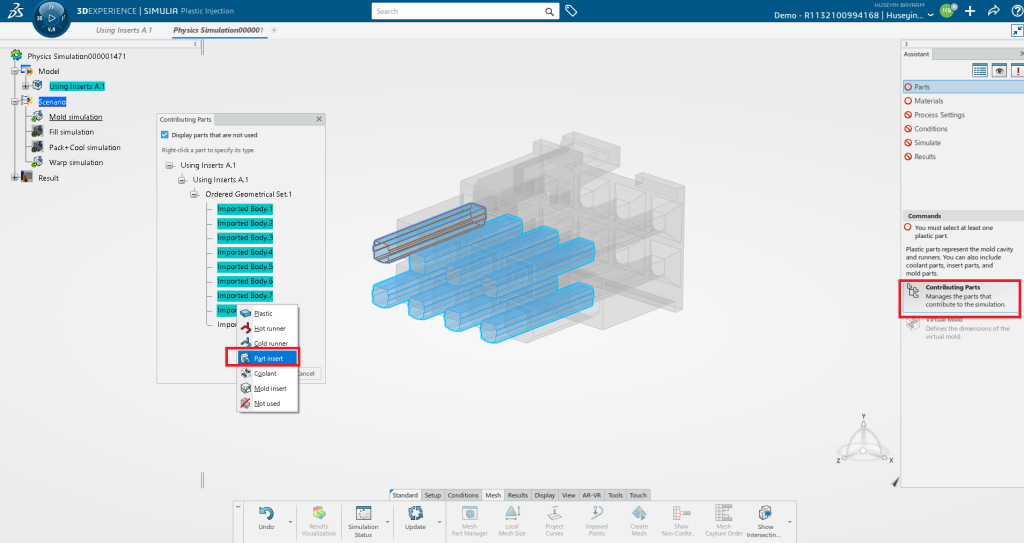The image size is (1024, 543).
Task: Uncheck Display parts that are not used
Action: click(x=165, y=135)
